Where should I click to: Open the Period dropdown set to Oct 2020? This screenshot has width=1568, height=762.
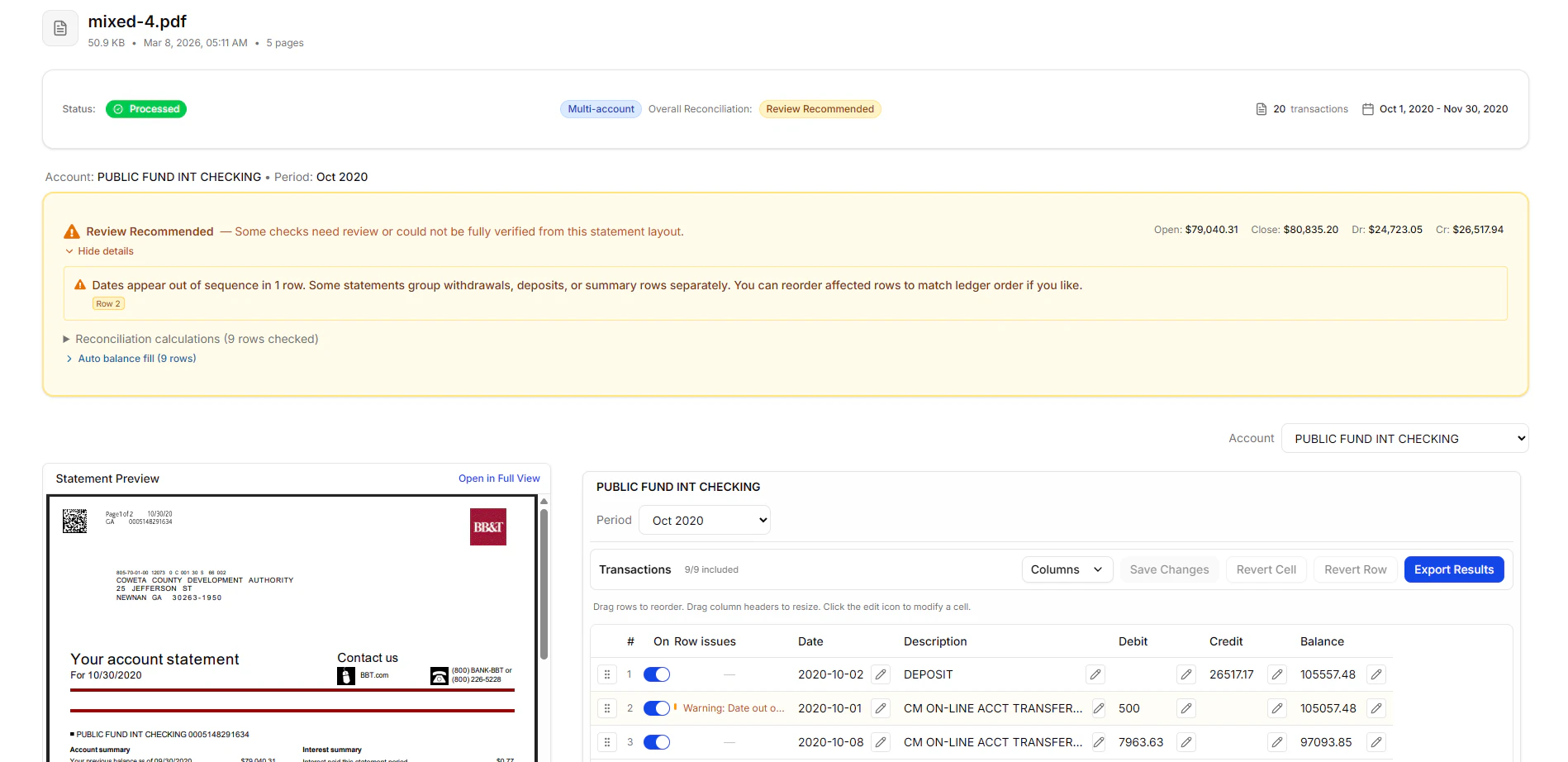click(x=704, y=520)
